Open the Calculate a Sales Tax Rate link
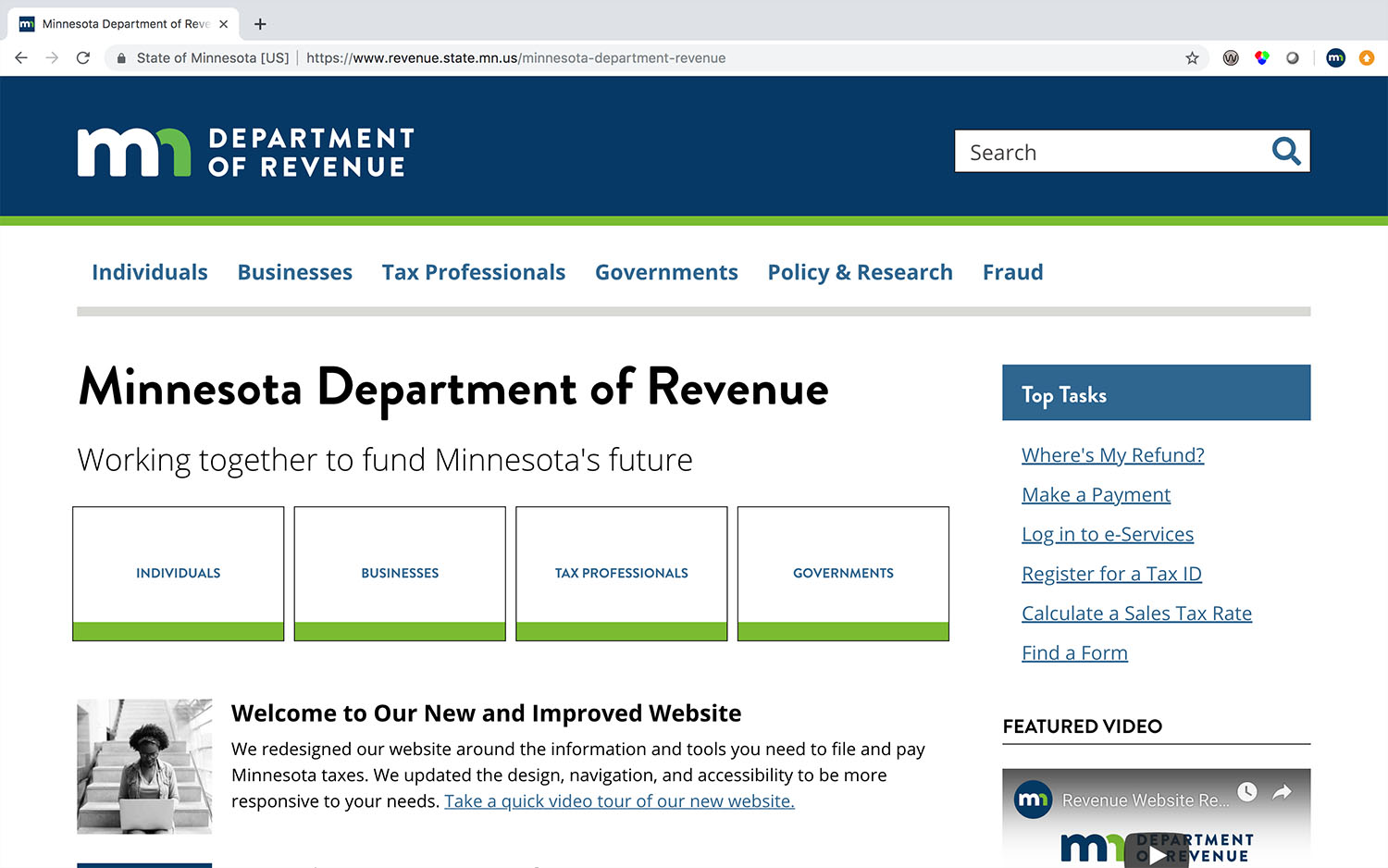The width and height of the screenshot is (1388, 868). click(x=1137, y=614)
